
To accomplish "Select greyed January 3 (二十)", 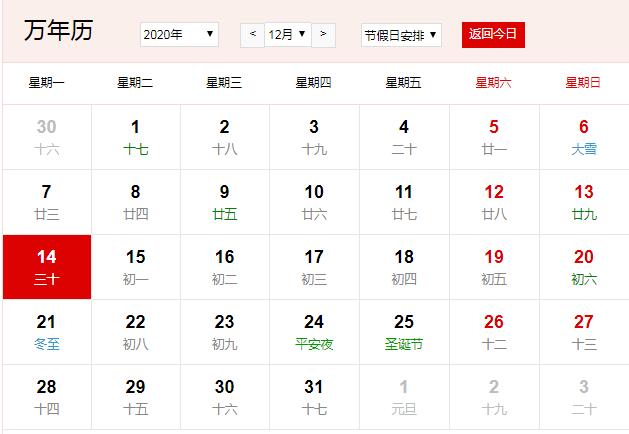I will [x=584, y=397].
